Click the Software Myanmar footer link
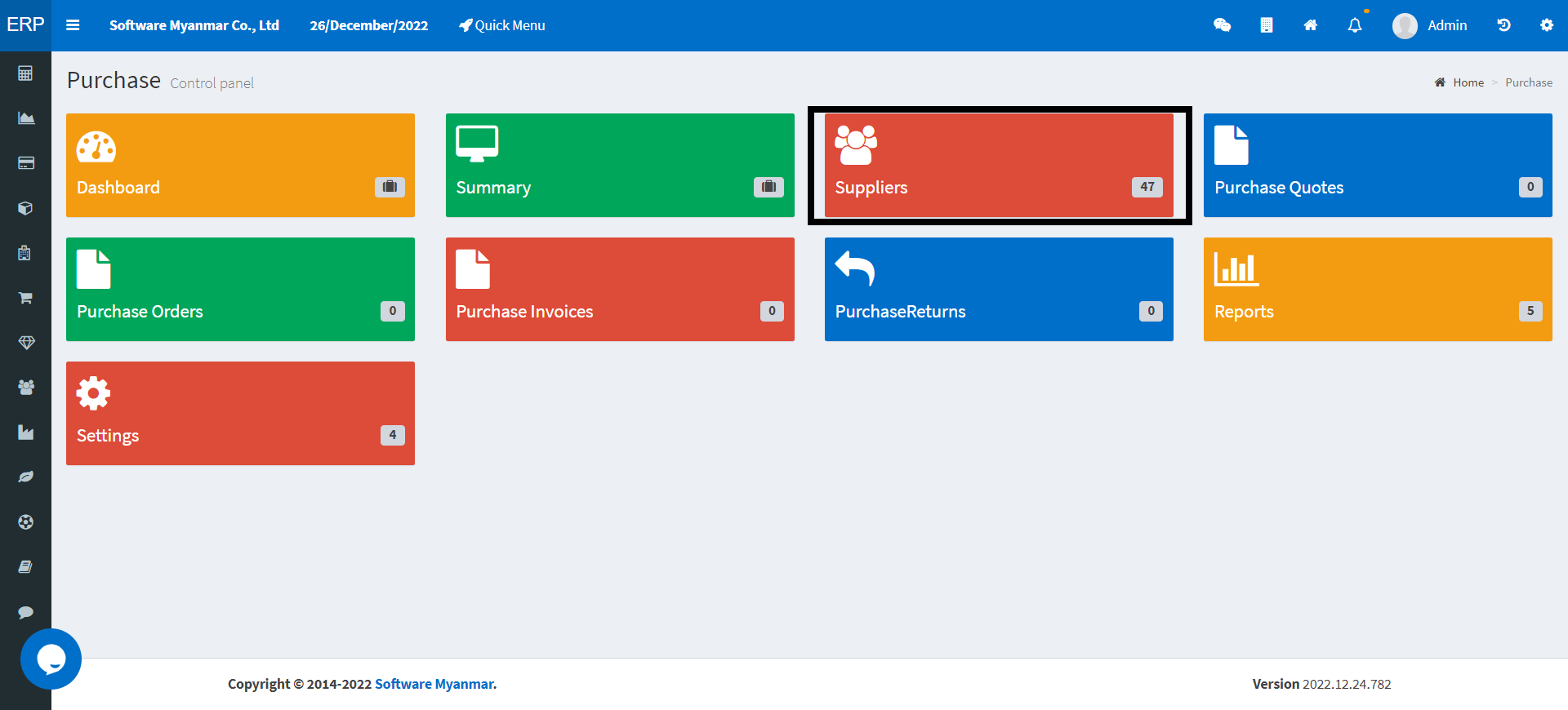The width and height of the screenshot is (1568, 710). (x=434, y=684)
